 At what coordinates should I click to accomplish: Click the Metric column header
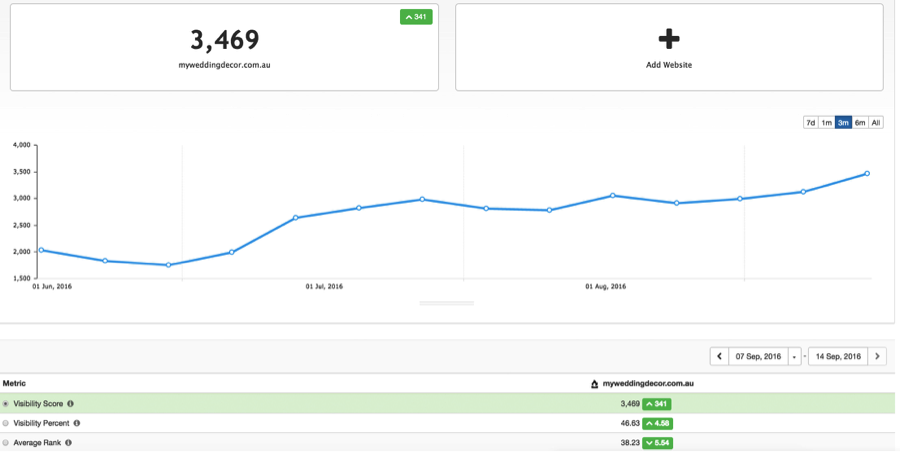point(14,383)
